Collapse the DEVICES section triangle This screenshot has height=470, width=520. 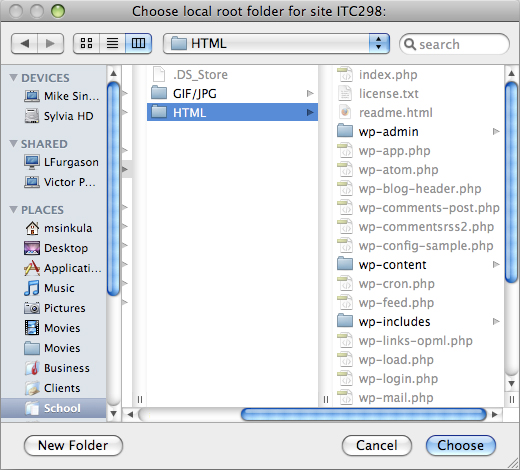14,78
